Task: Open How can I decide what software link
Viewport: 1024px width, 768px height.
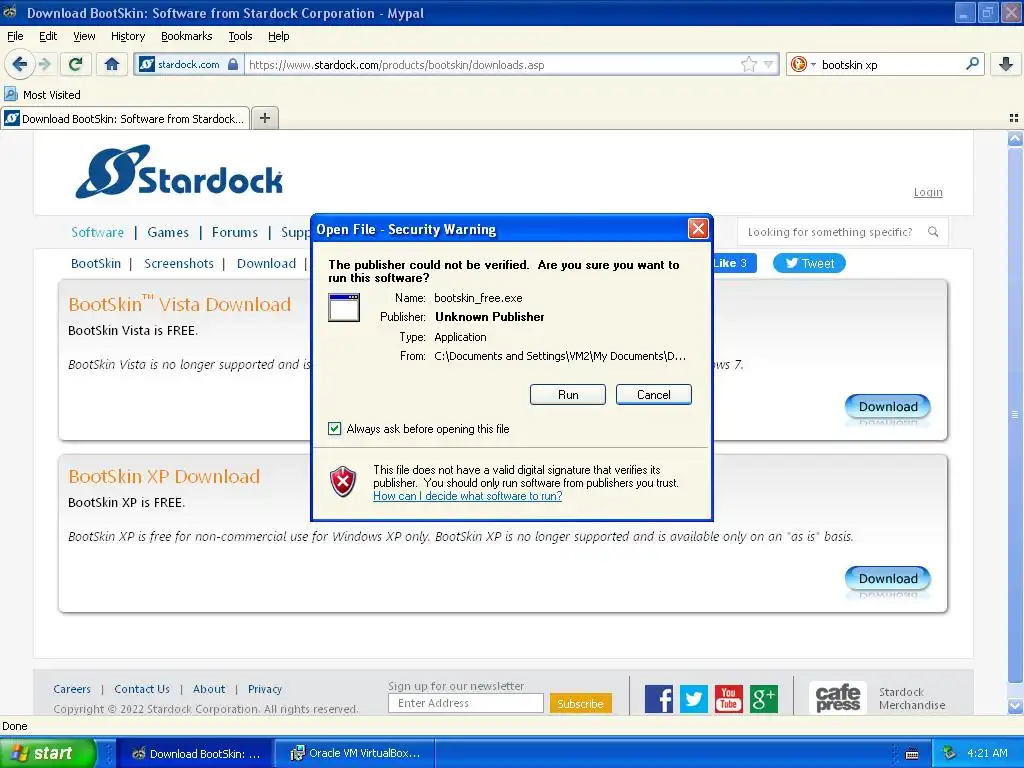Action: (x=468, y=496)
